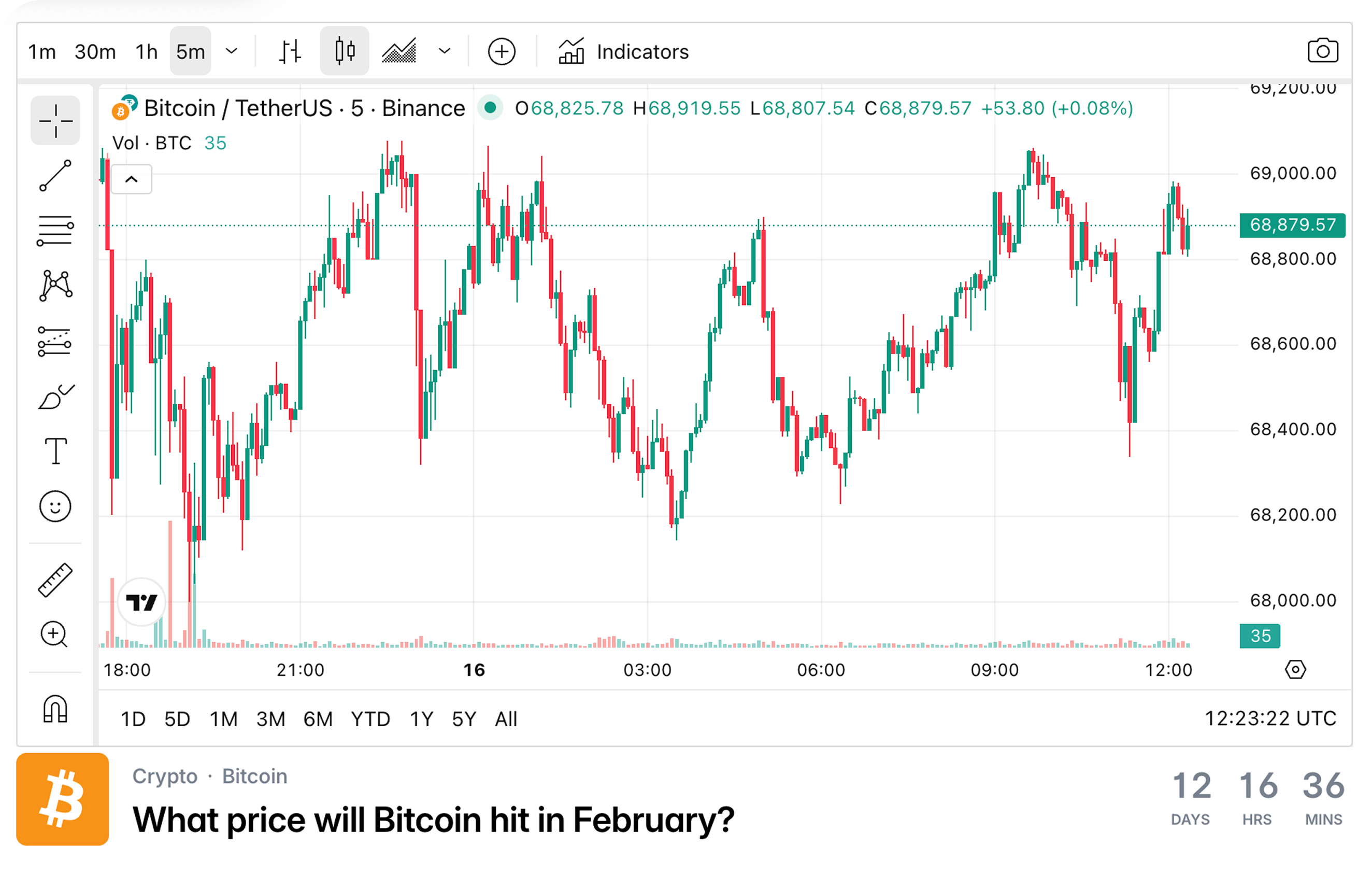Open the Fibonacci retracement tool

tap(55, 229)
